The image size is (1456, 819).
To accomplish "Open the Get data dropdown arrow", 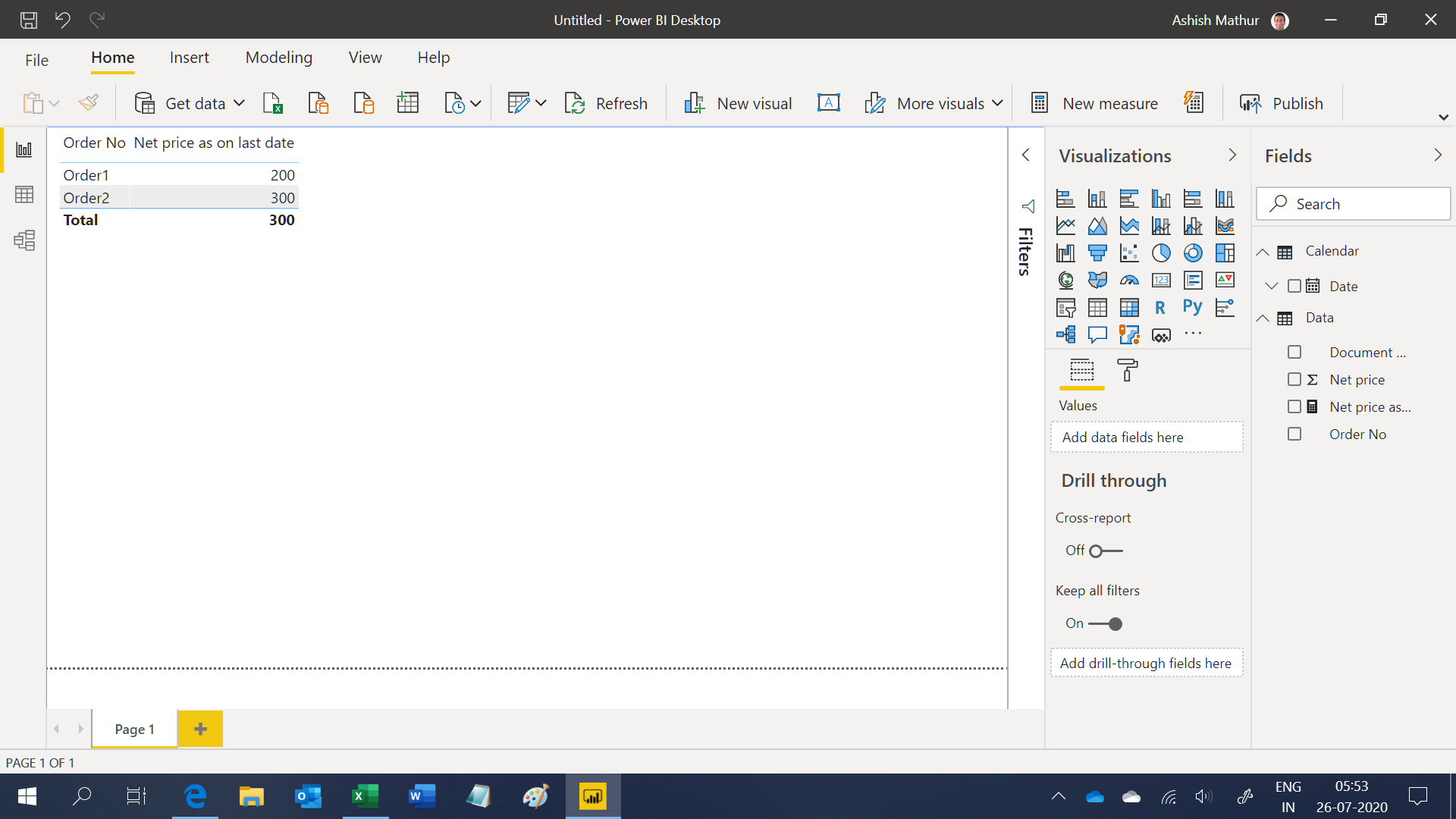I will 239,103.
